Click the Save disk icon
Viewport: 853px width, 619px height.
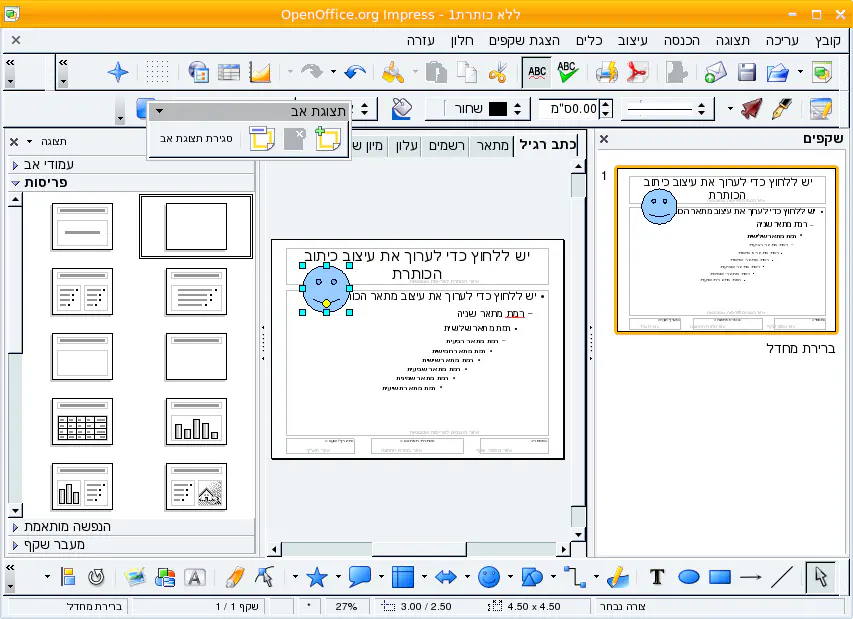point(746,72)
